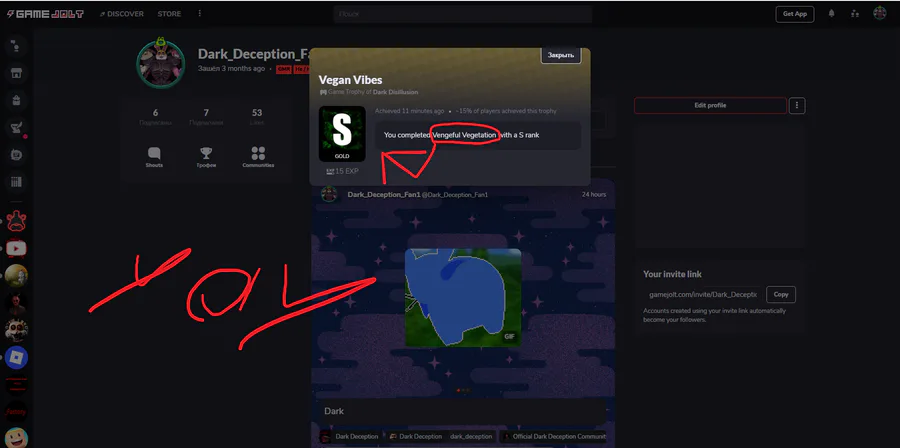900x448 pixels.
Task: Open Shouts on the profile
Action: pos(154,158)
